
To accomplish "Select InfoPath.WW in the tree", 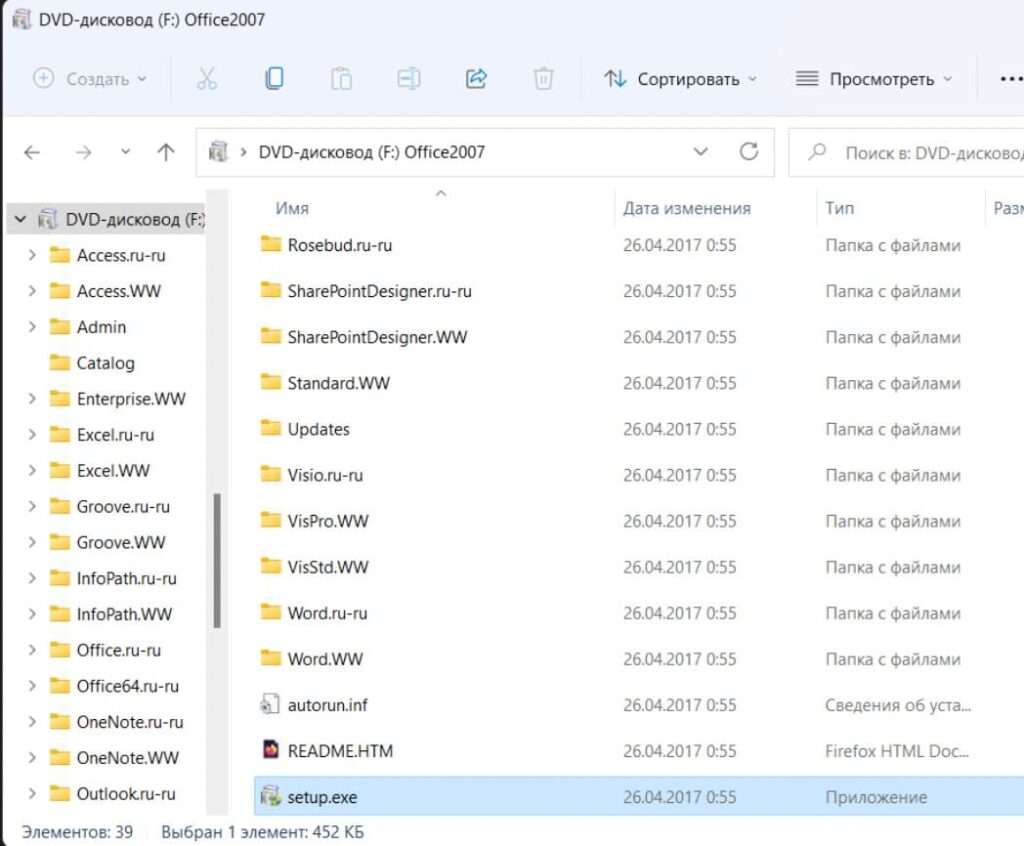I will pyautogui.click(x=124, y=614).
